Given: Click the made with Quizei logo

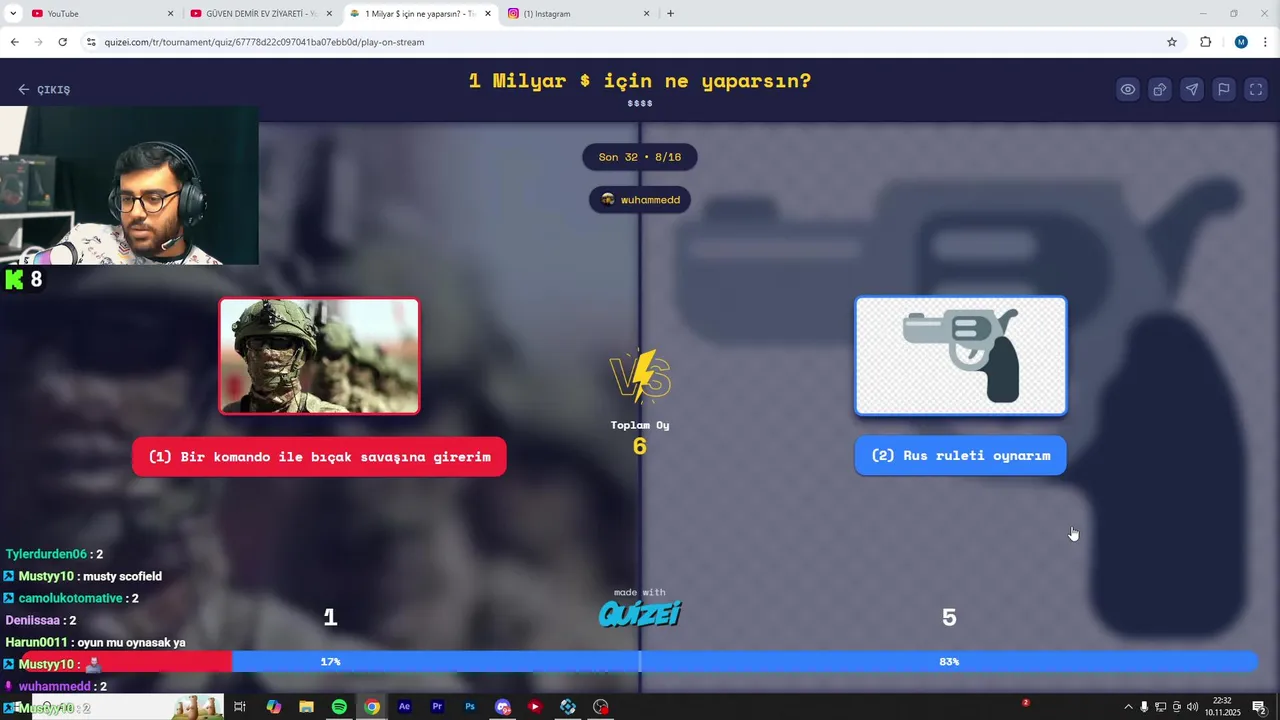Looking at the screenshot, I should coord(640,607).
